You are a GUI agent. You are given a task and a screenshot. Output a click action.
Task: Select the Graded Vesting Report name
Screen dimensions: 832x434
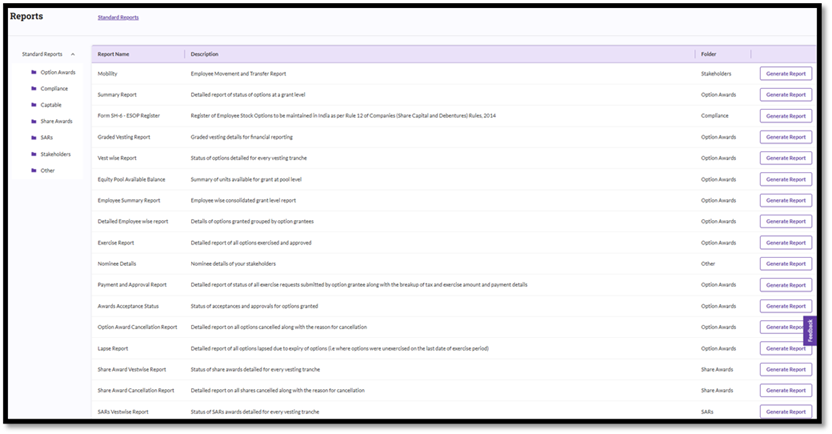coord(124,137)
